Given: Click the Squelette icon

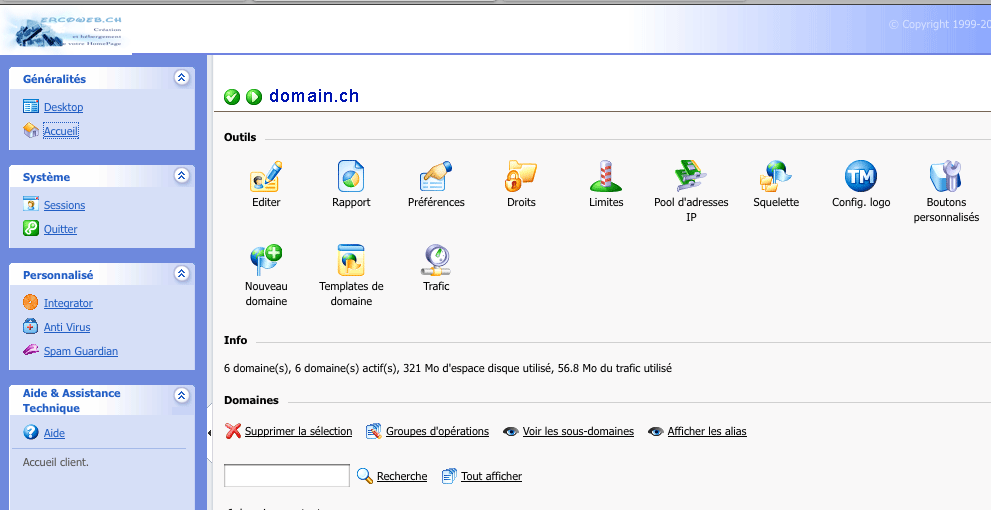Looking at the screenshot, I should pos(776,176).
